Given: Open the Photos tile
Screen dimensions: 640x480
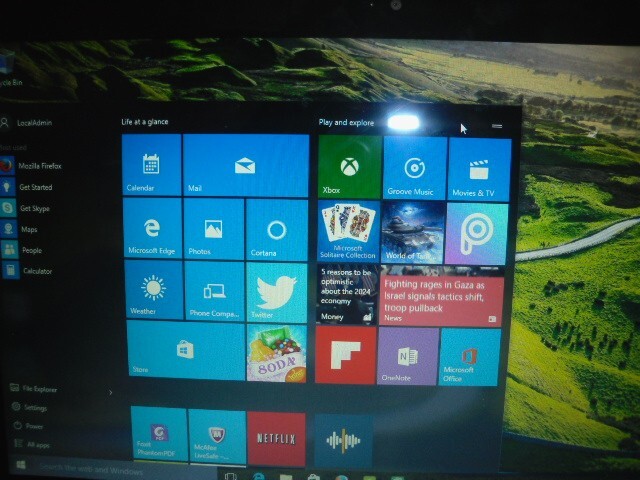Looking at the screenshot, I should coord(214,229).
